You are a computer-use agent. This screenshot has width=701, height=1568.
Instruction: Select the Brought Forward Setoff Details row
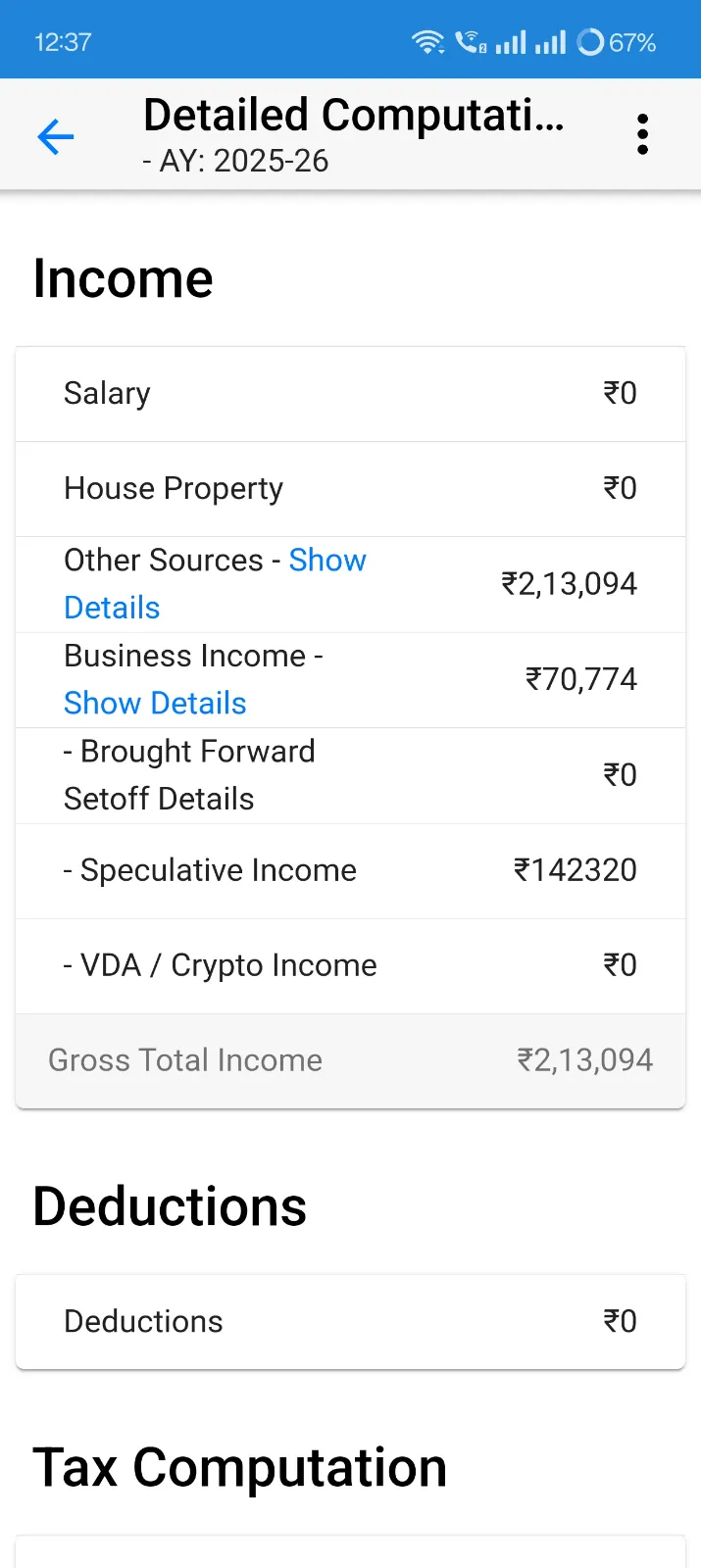(350, 775)
